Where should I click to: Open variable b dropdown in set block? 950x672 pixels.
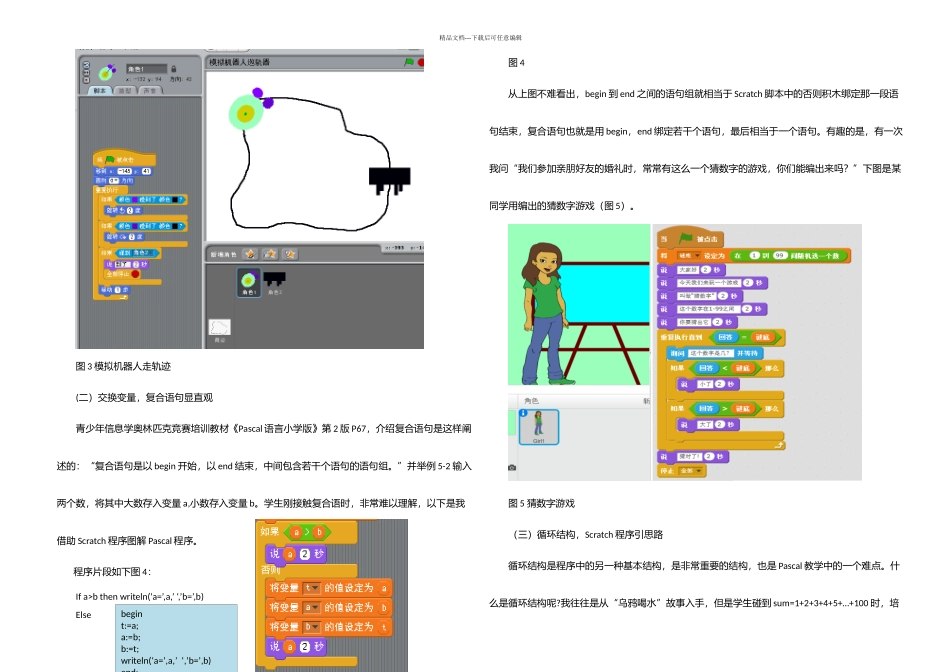coord(311,627)
